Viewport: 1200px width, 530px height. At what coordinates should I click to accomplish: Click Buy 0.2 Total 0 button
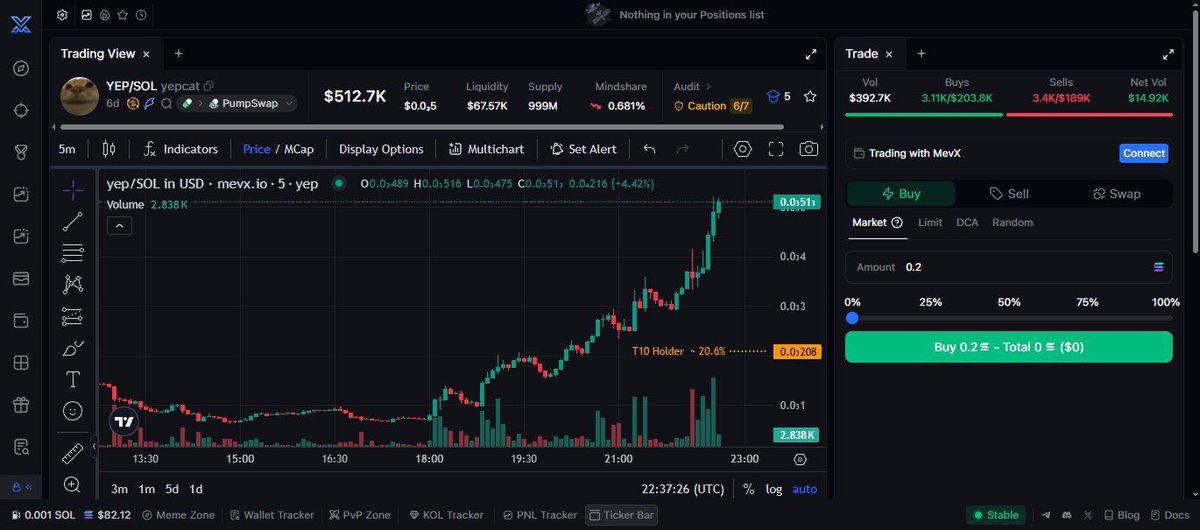[x=1009, y=347]
